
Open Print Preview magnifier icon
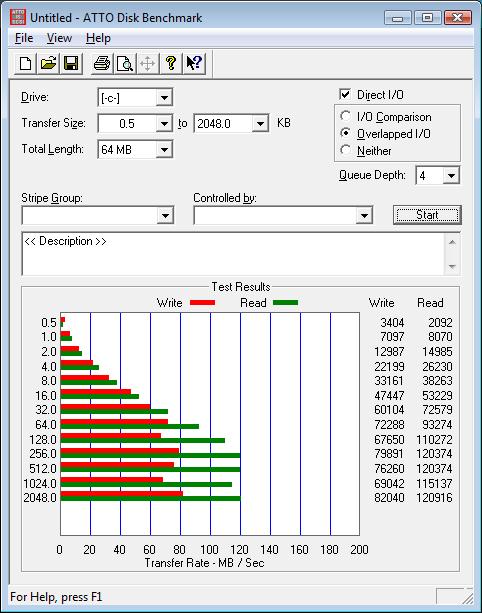[x=125, y=63]
